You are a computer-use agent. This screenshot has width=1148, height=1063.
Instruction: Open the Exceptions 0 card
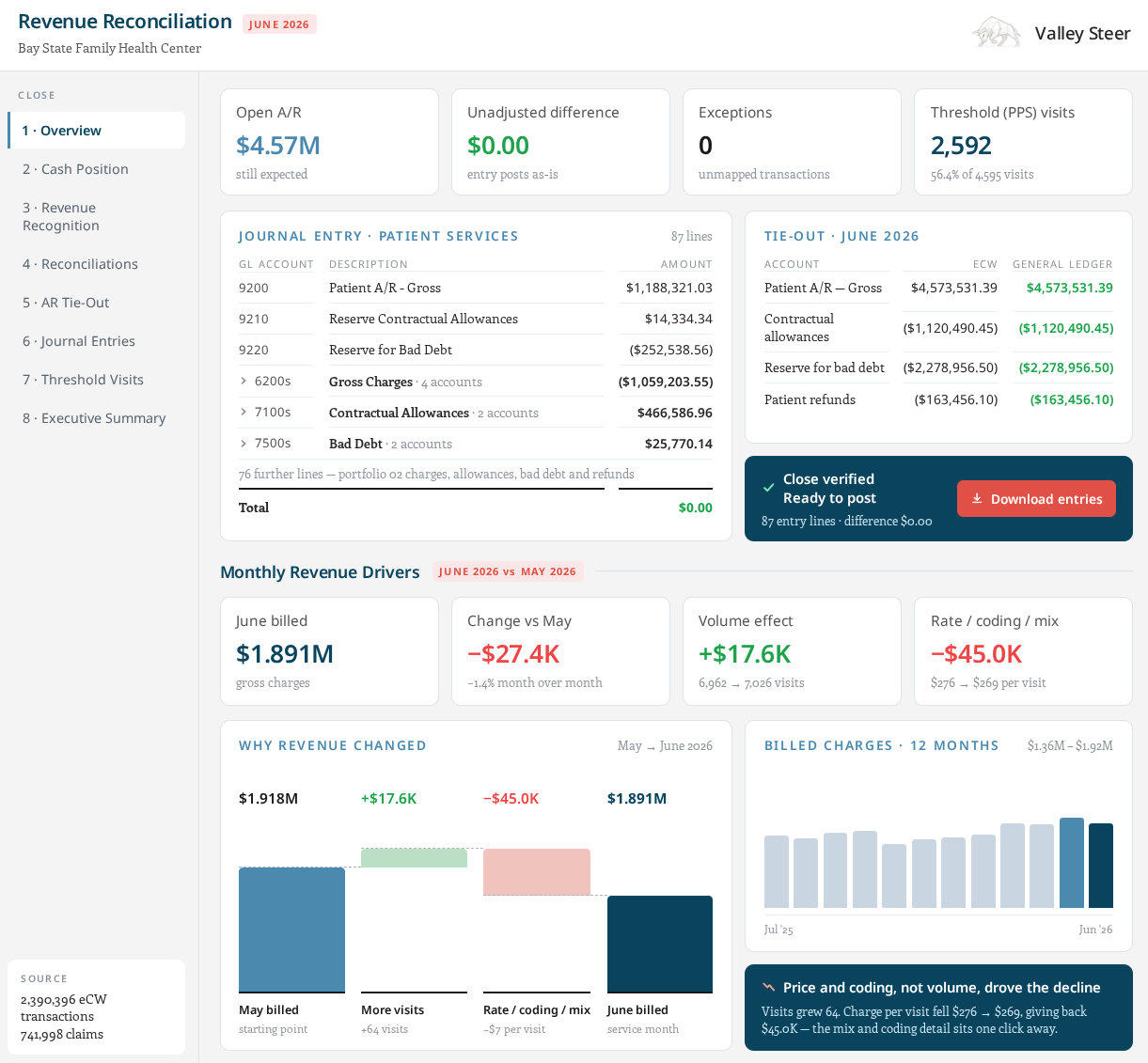coord(792,142)
